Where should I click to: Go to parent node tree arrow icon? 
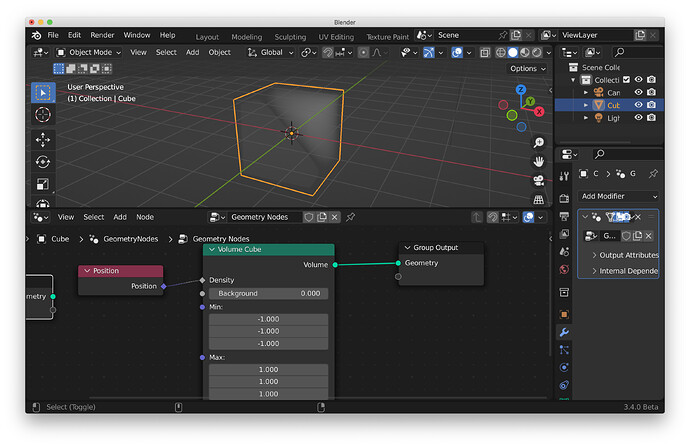click(x=477, y=217)
